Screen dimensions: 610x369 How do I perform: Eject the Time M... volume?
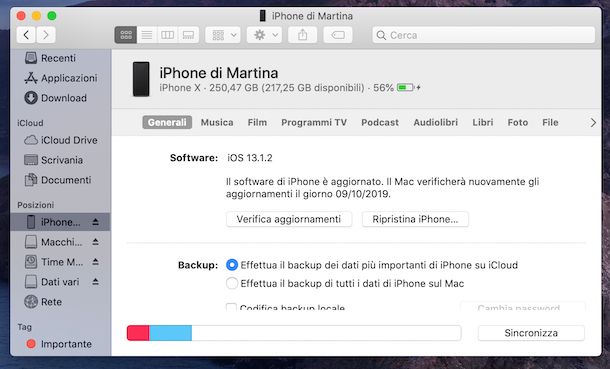[x=95, y=262]
